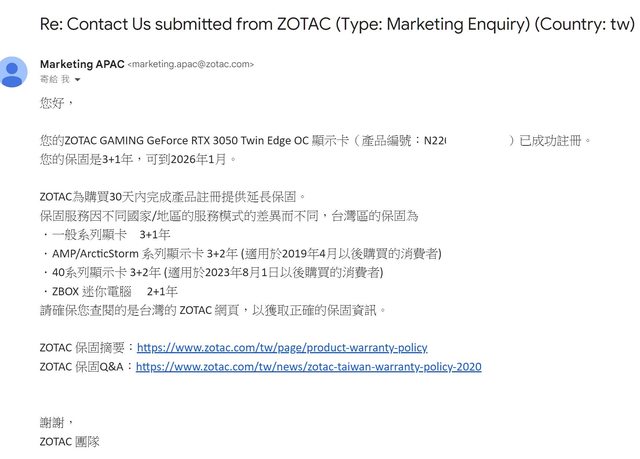Click the 一般系列顯卡 3+1年 bullet line

107,234
